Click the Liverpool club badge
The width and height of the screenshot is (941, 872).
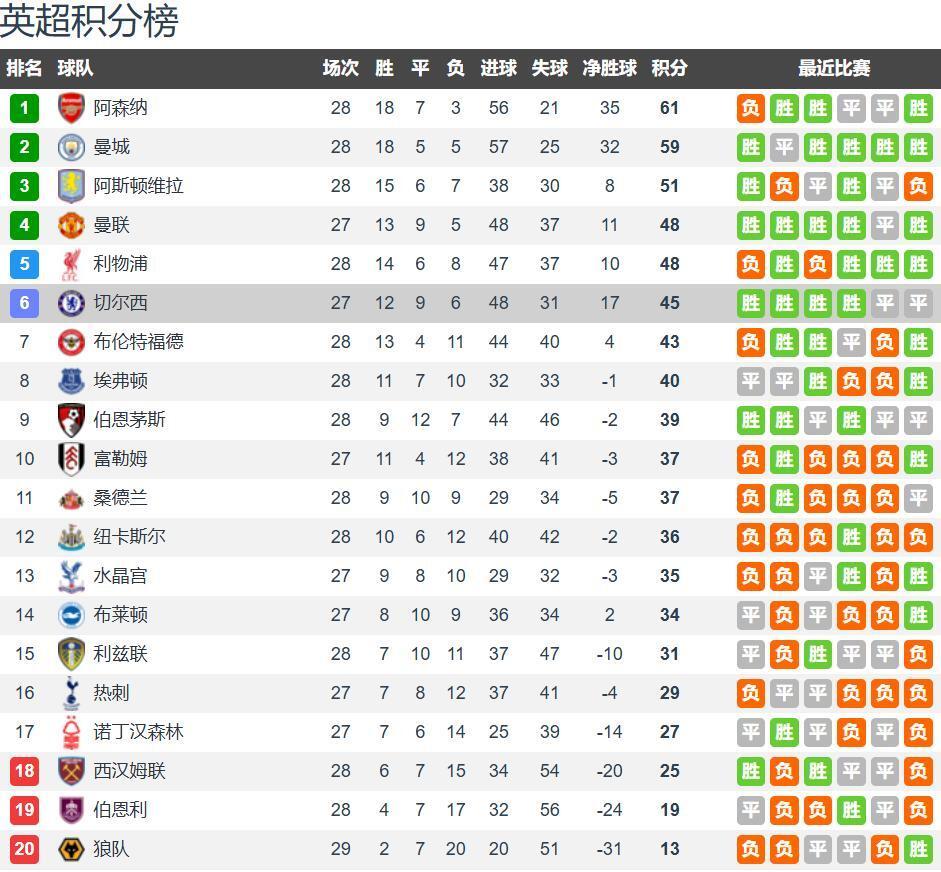pyautogui.click(x=72, y=264)
